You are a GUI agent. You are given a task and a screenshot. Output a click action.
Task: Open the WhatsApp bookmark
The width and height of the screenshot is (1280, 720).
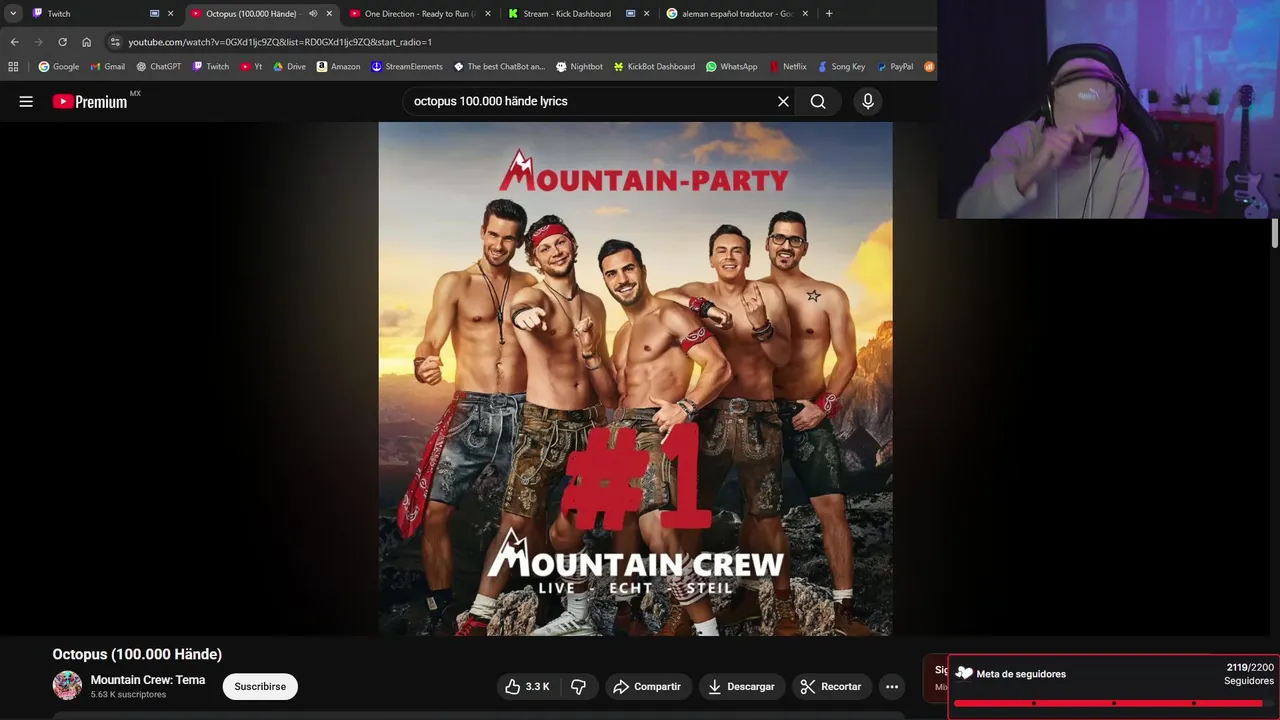[731, 67]
